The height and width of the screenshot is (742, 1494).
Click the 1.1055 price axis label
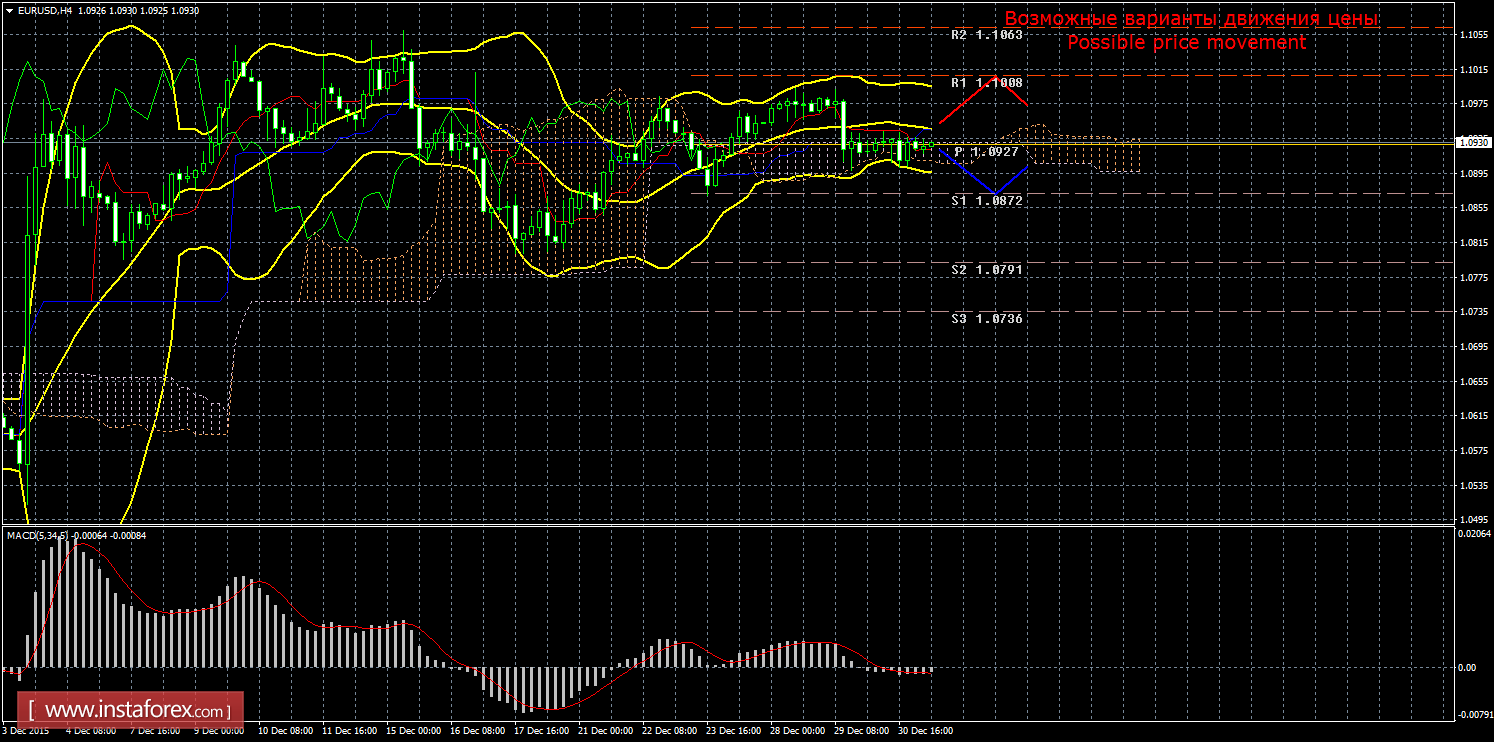[x=1472, y=35]
